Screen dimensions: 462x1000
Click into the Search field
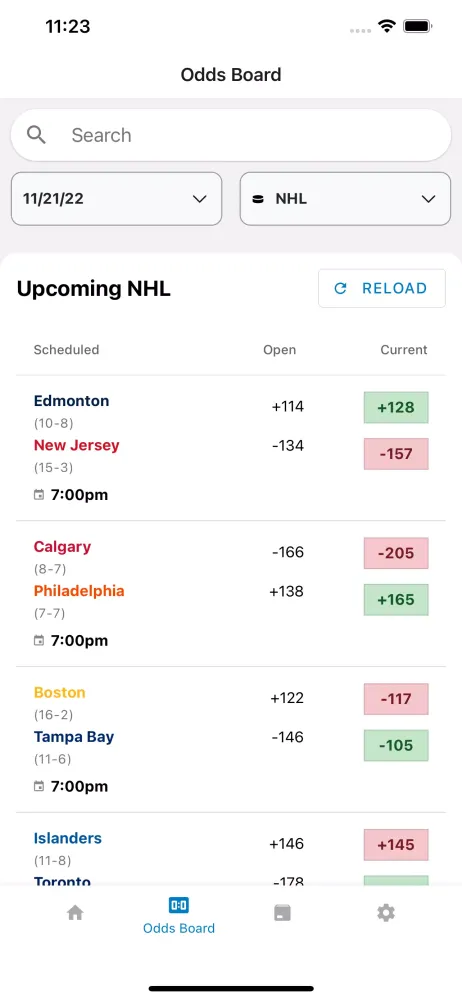pos(231,135)
